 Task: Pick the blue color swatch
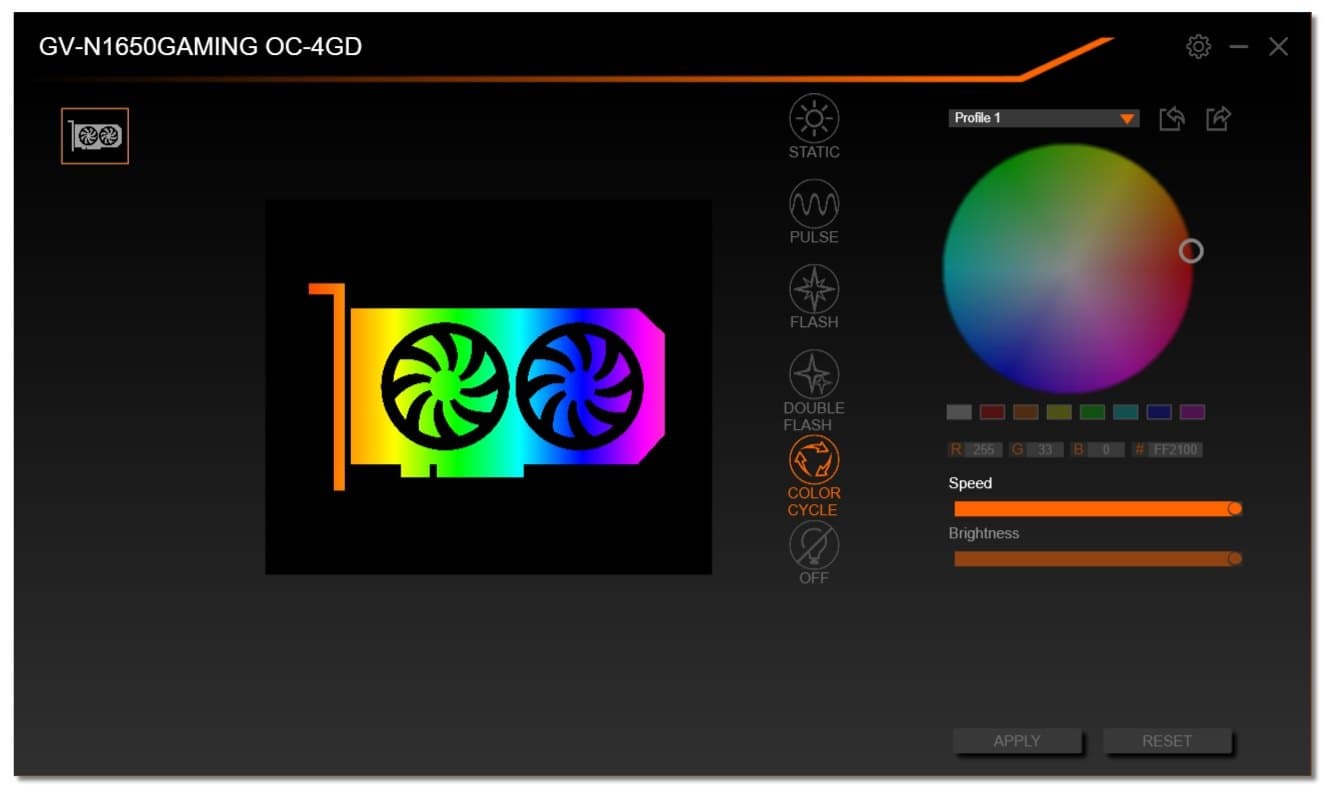[1159, 412]
